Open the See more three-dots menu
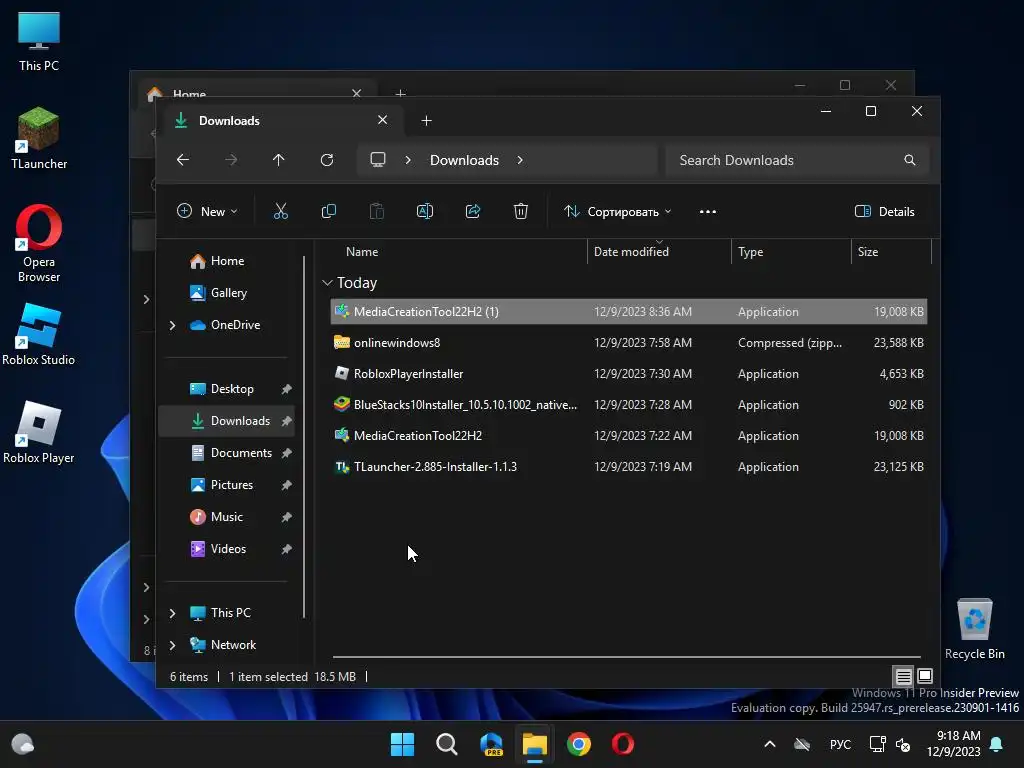 708,211
